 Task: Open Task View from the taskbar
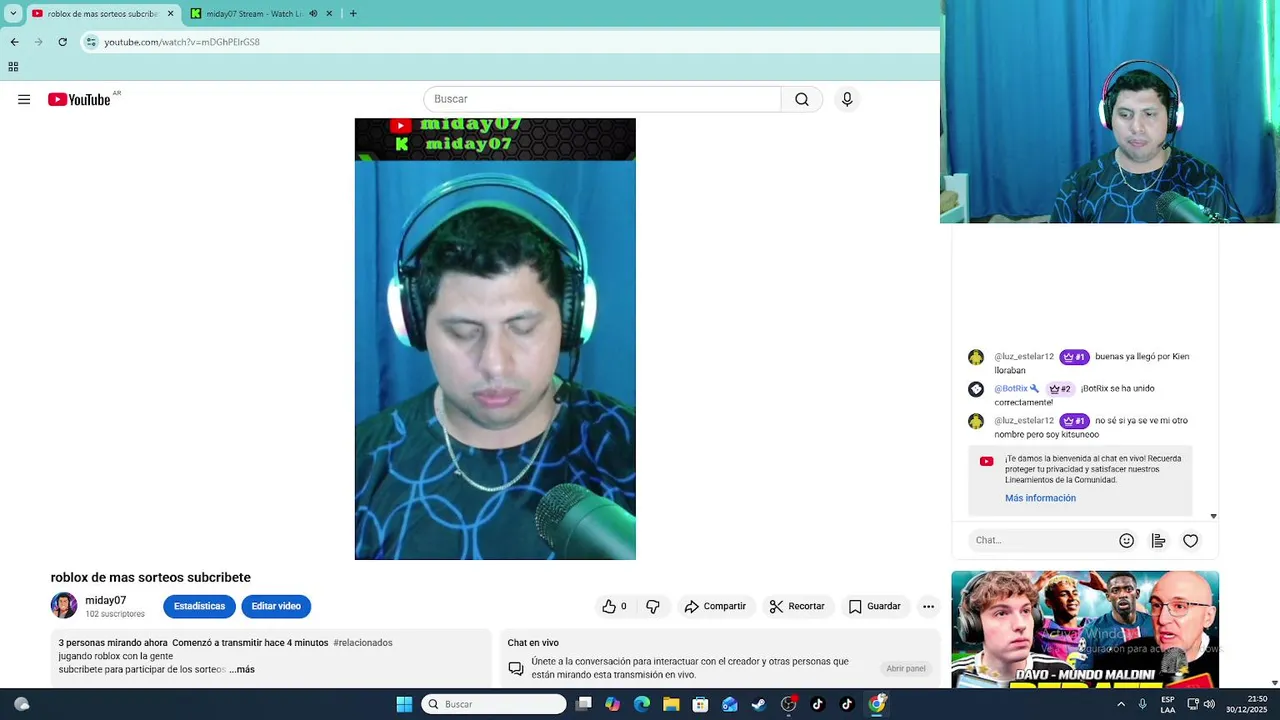pos(583,704)
